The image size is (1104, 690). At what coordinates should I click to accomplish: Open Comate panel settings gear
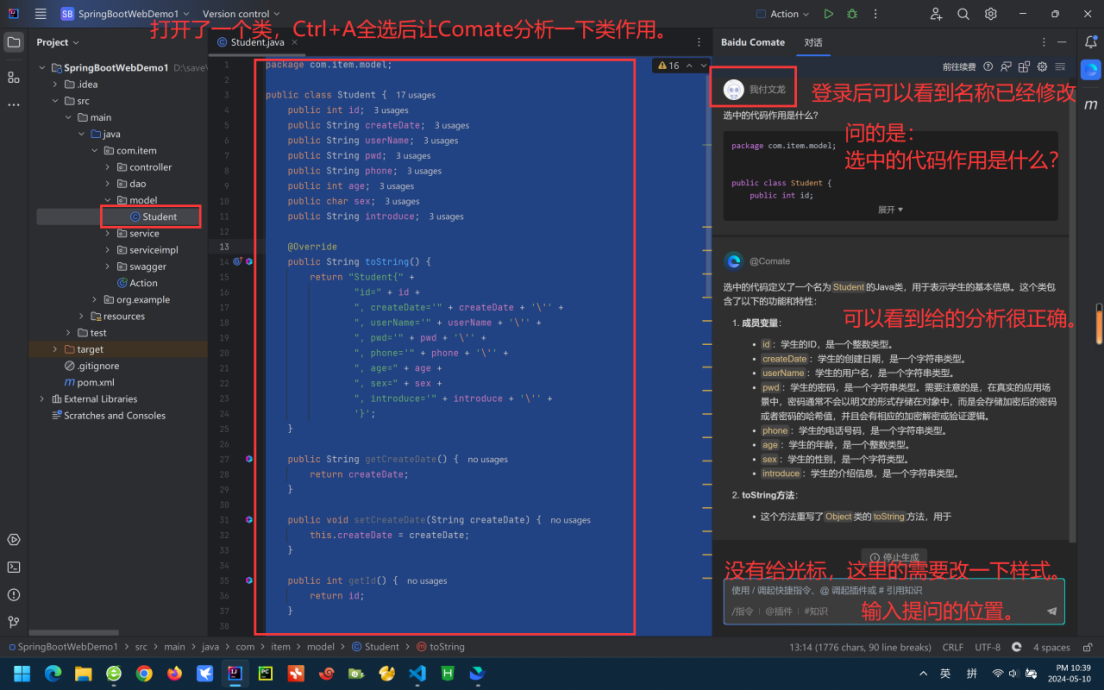click(1042, 67)
